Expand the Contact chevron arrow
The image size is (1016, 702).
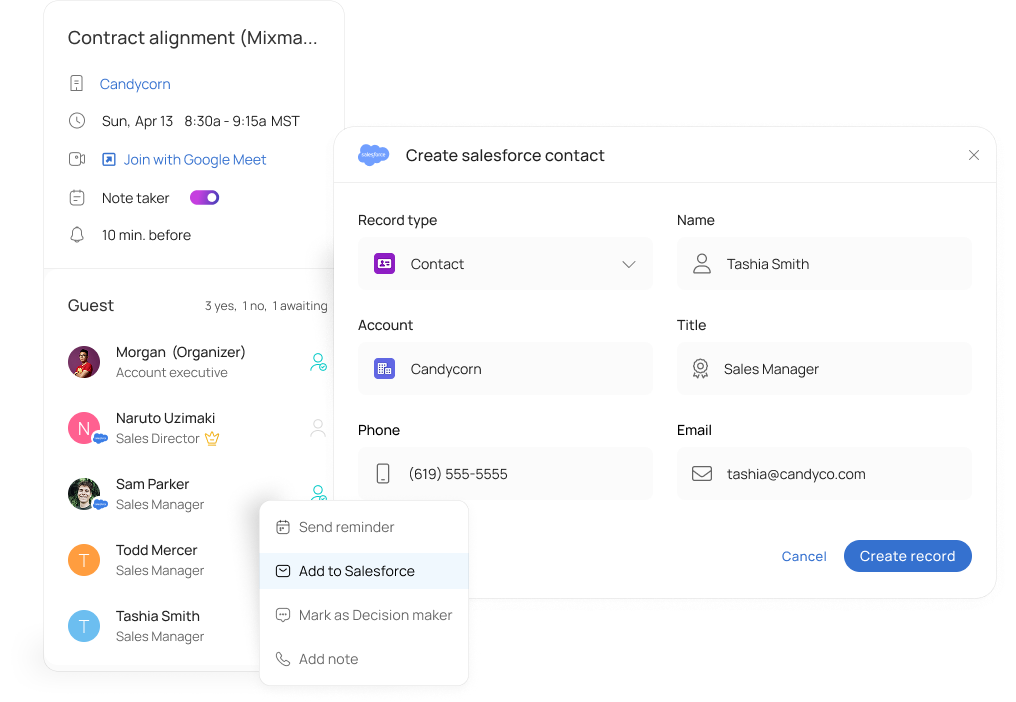[629, 264]
